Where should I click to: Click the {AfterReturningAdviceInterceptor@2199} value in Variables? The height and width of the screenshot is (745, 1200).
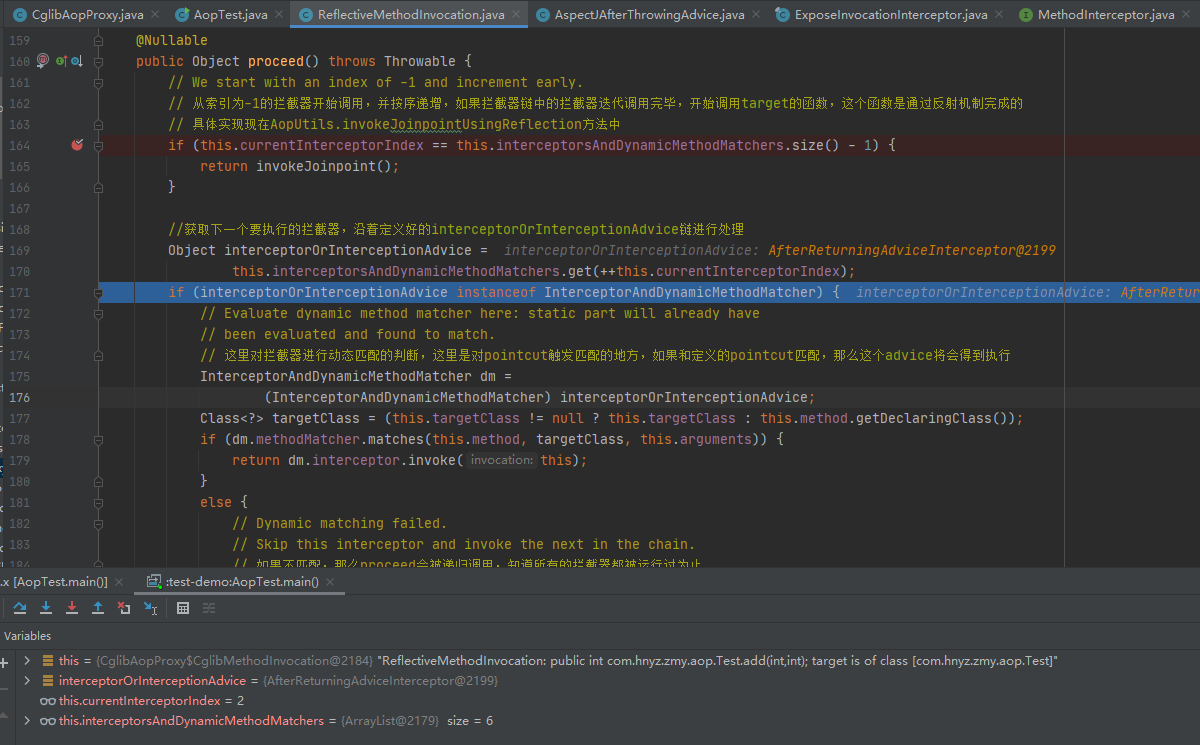pyautogui.click(x=380, y=681)
